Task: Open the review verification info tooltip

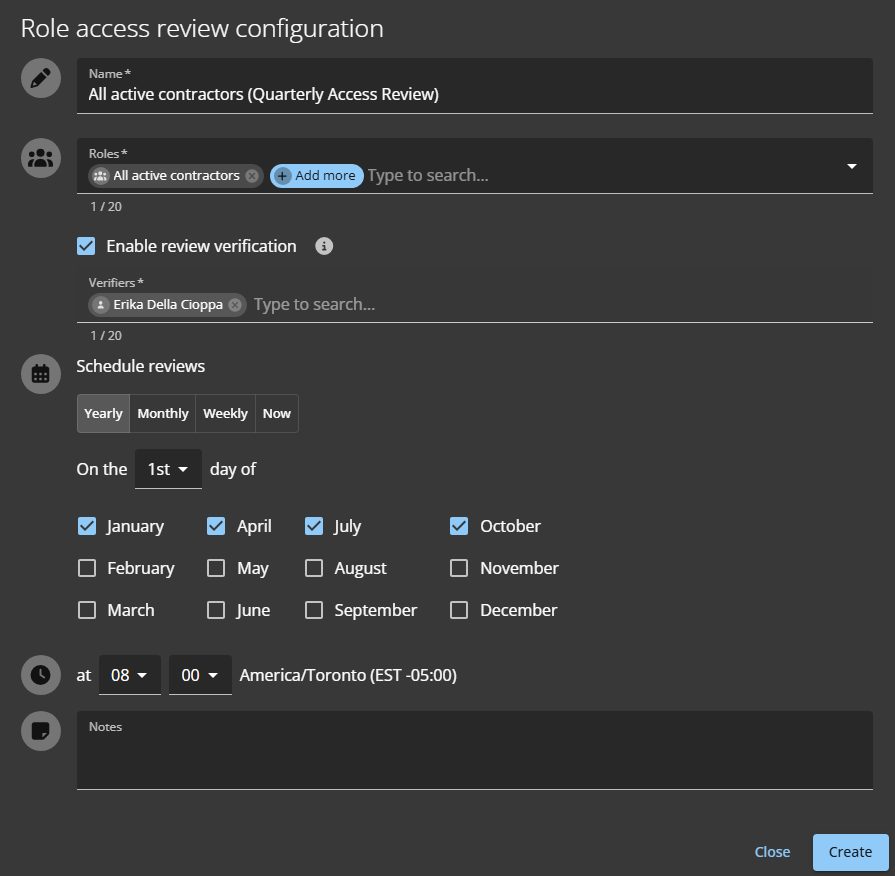Action: [x=323, y=246]
